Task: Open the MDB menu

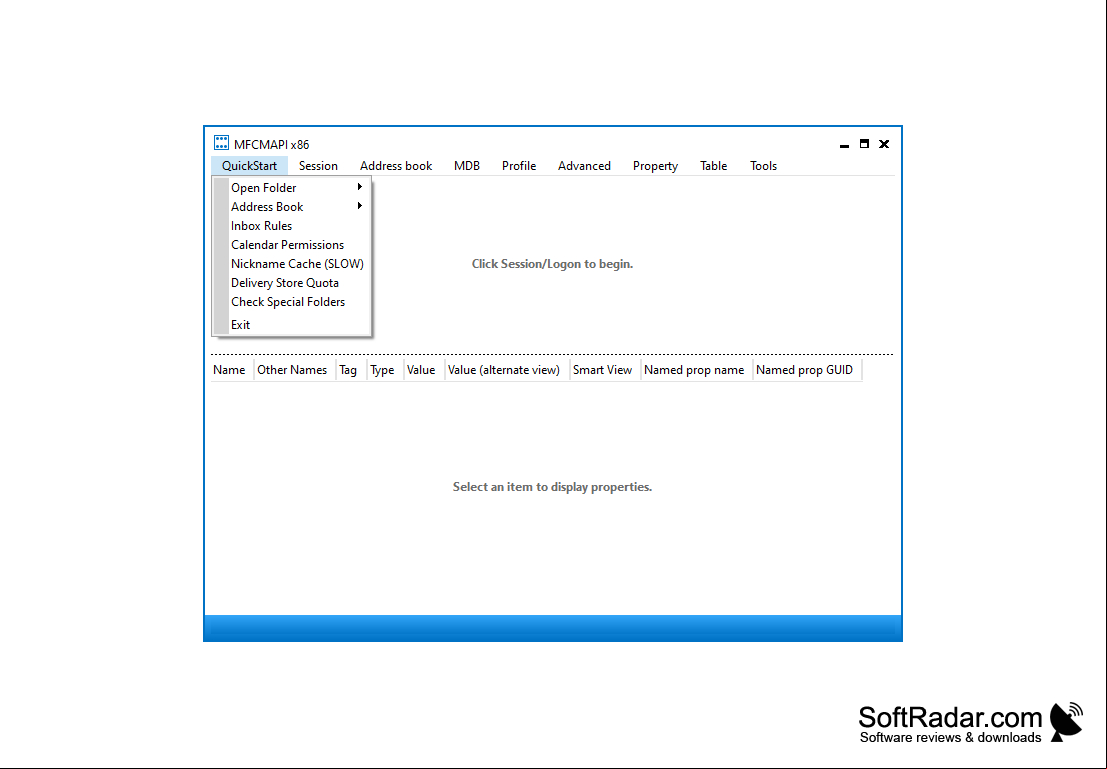Action: tap(467, 166)
